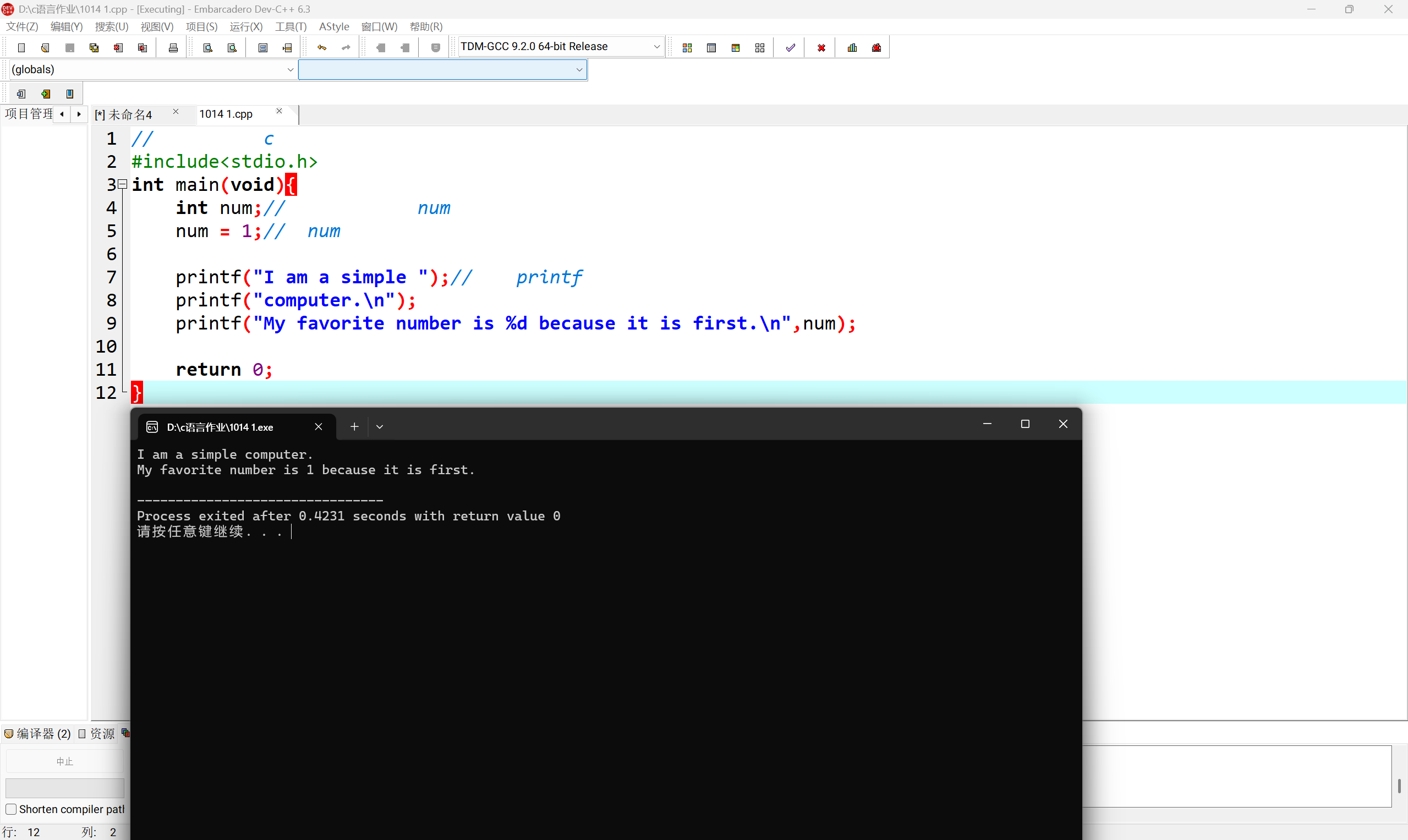Click the Profile analysis bar chart icon
Viewport: 1408px width, 840px height.
tap(852, 47)
